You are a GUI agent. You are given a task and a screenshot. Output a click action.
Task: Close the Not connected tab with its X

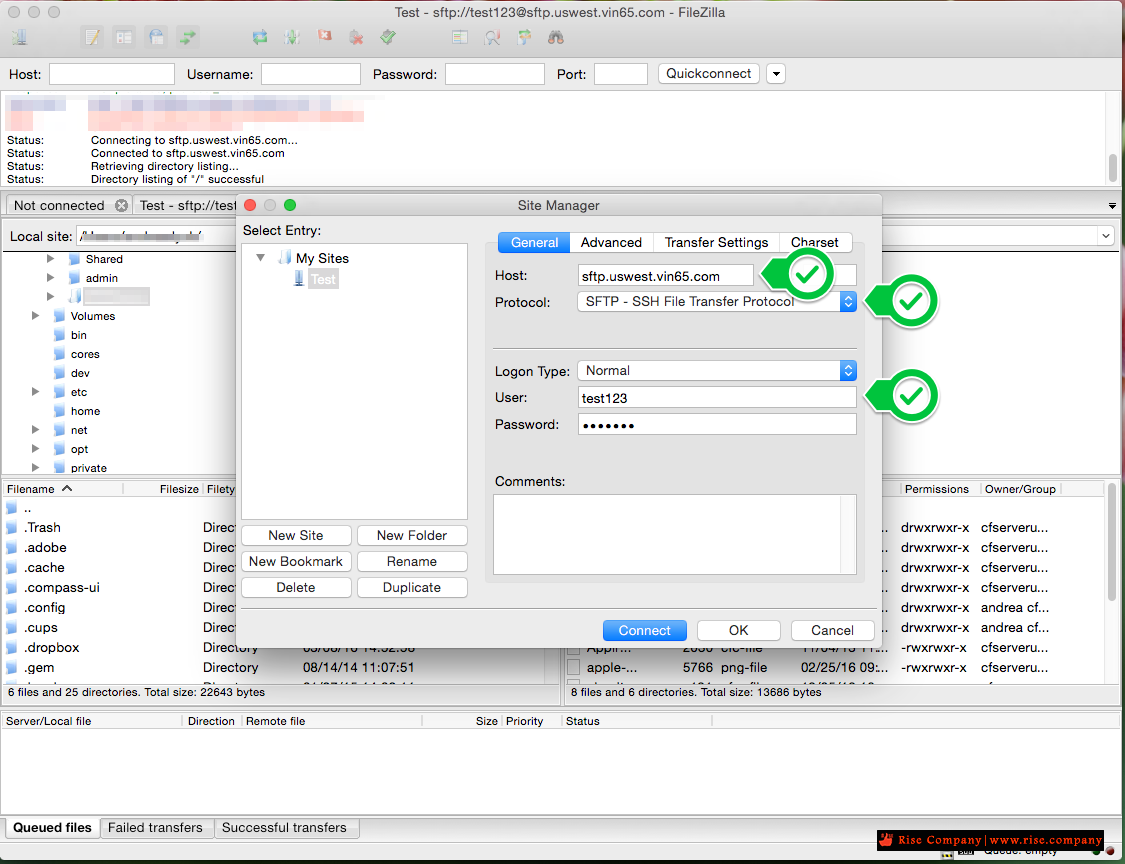point(121,205)
